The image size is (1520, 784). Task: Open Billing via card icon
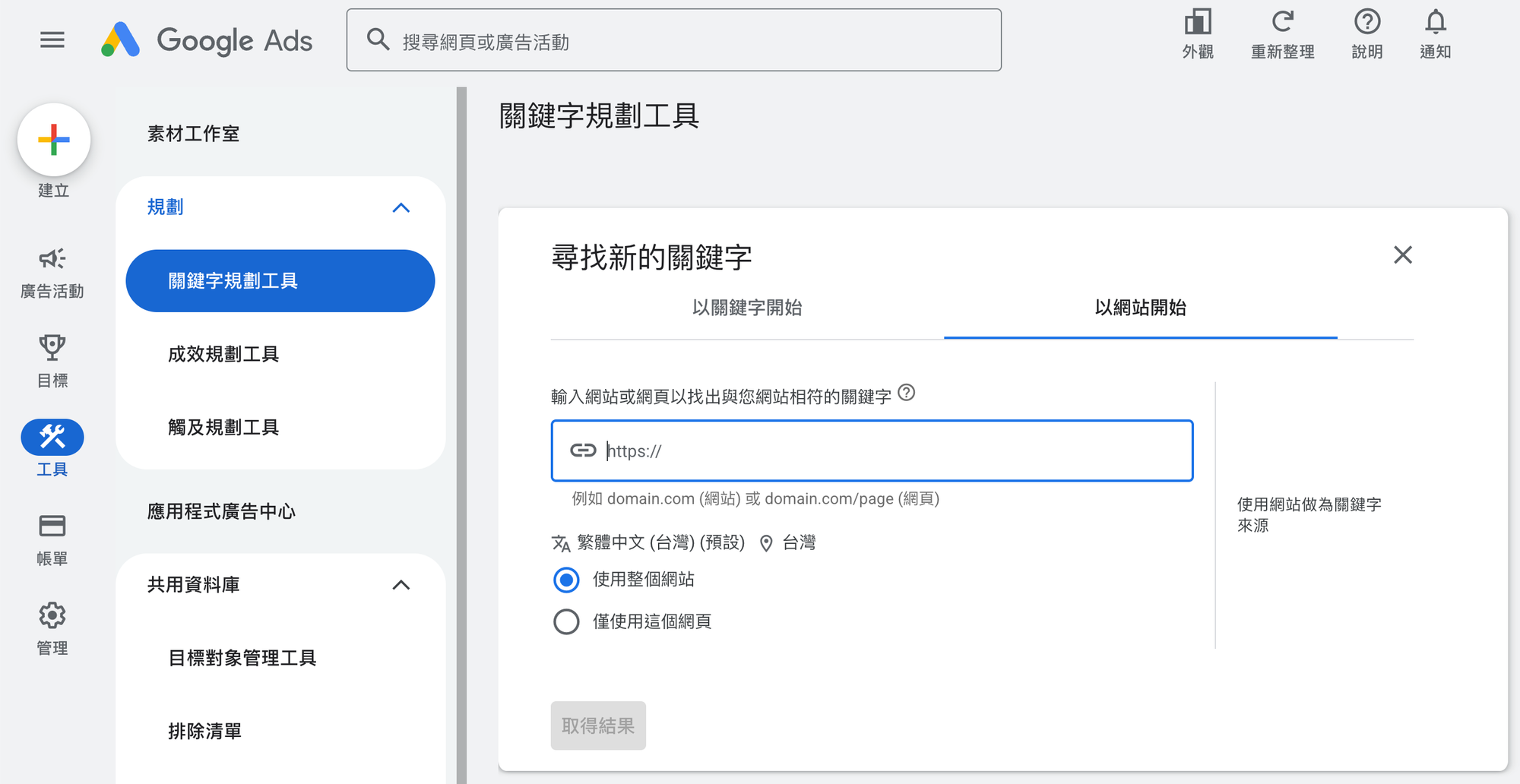(x=52, y=526)
